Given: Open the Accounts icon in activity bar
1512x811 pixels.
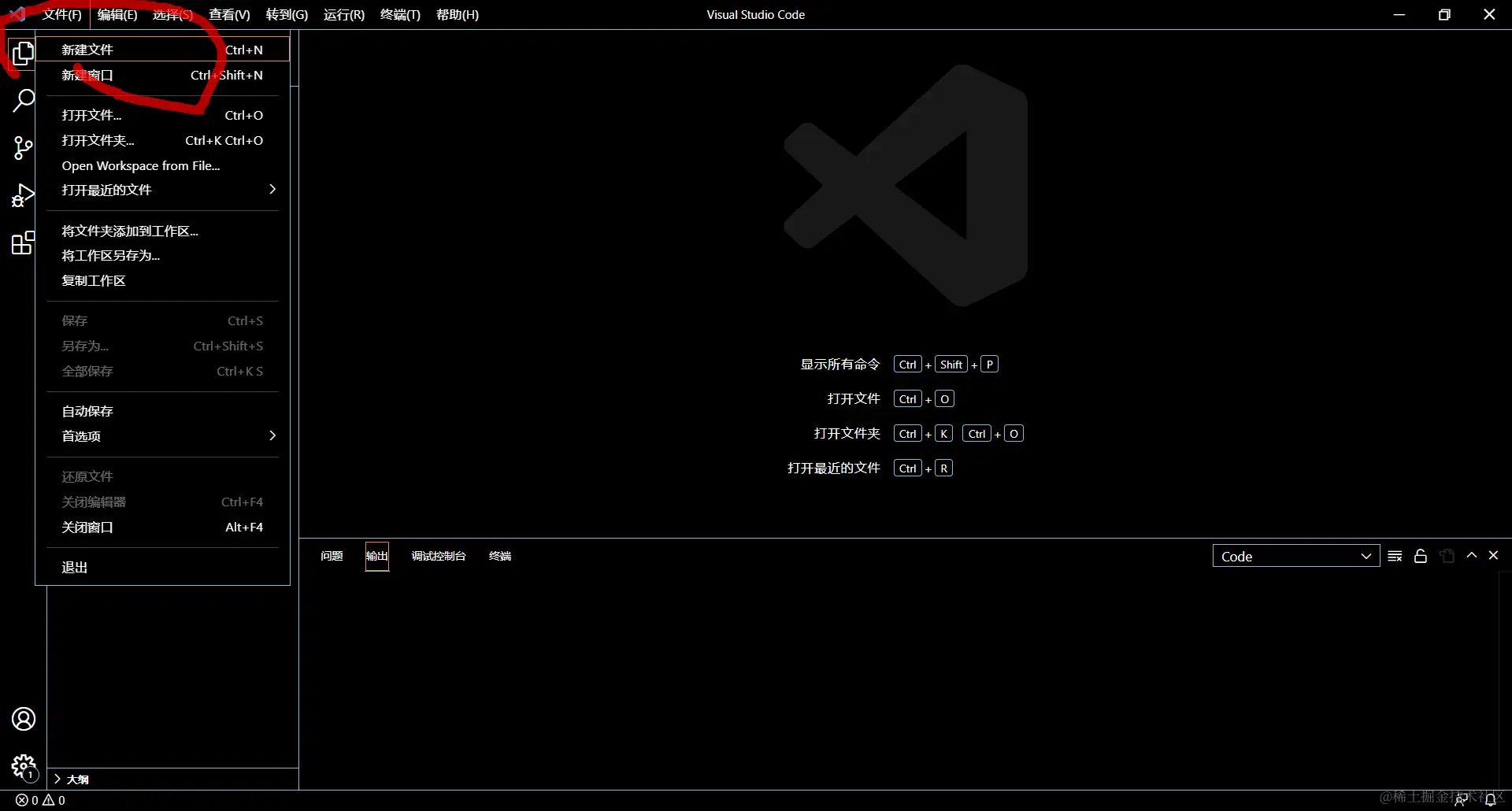Looking at the screenshot, I should 24,719.
